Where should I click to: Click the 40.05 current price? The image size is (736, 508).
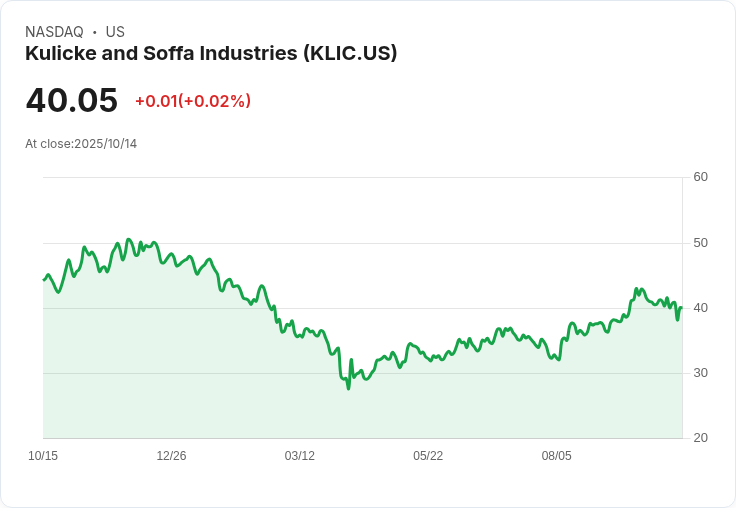pyautogui.click(x=71, y=100)
